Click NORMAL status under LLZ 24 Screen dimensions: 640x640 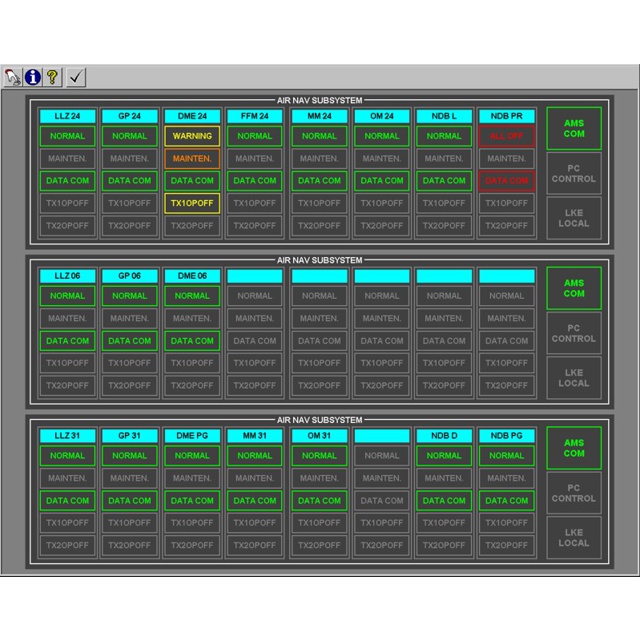(67, 136)
